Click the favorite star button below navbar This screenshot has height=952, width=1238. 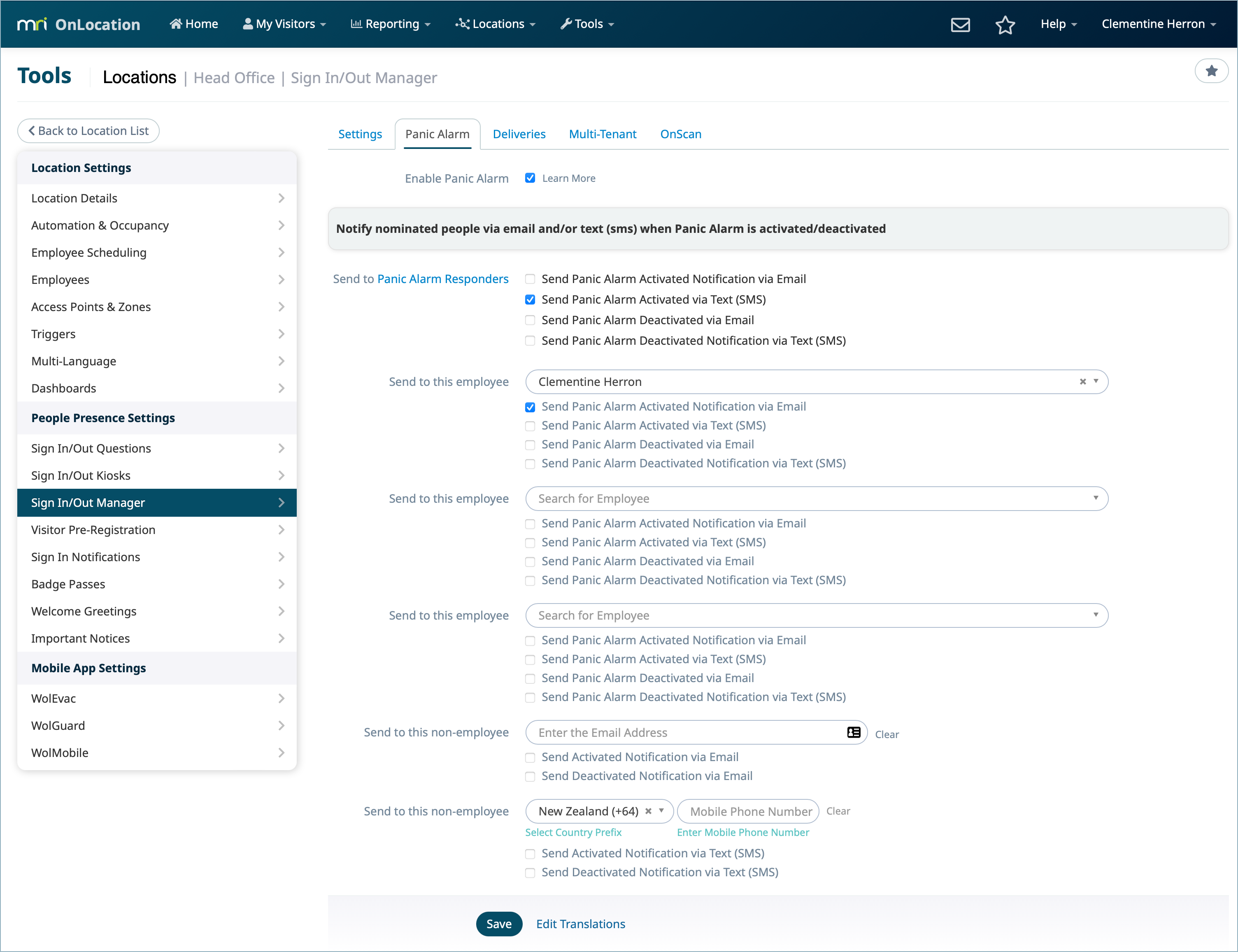[1211, 72]
